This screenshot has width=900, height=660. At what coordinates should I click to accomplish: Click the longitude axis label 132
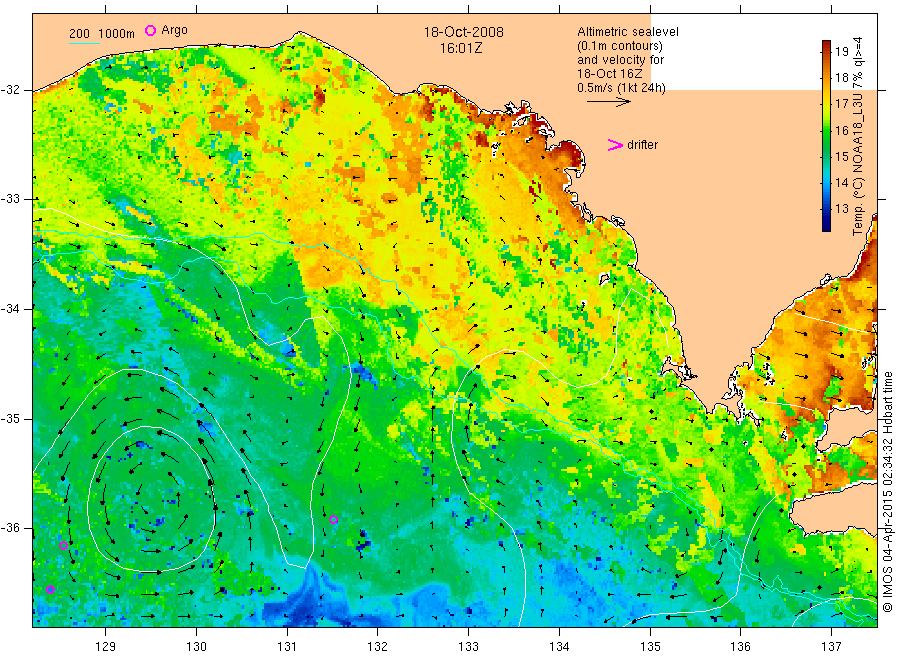tap(378, 647)
